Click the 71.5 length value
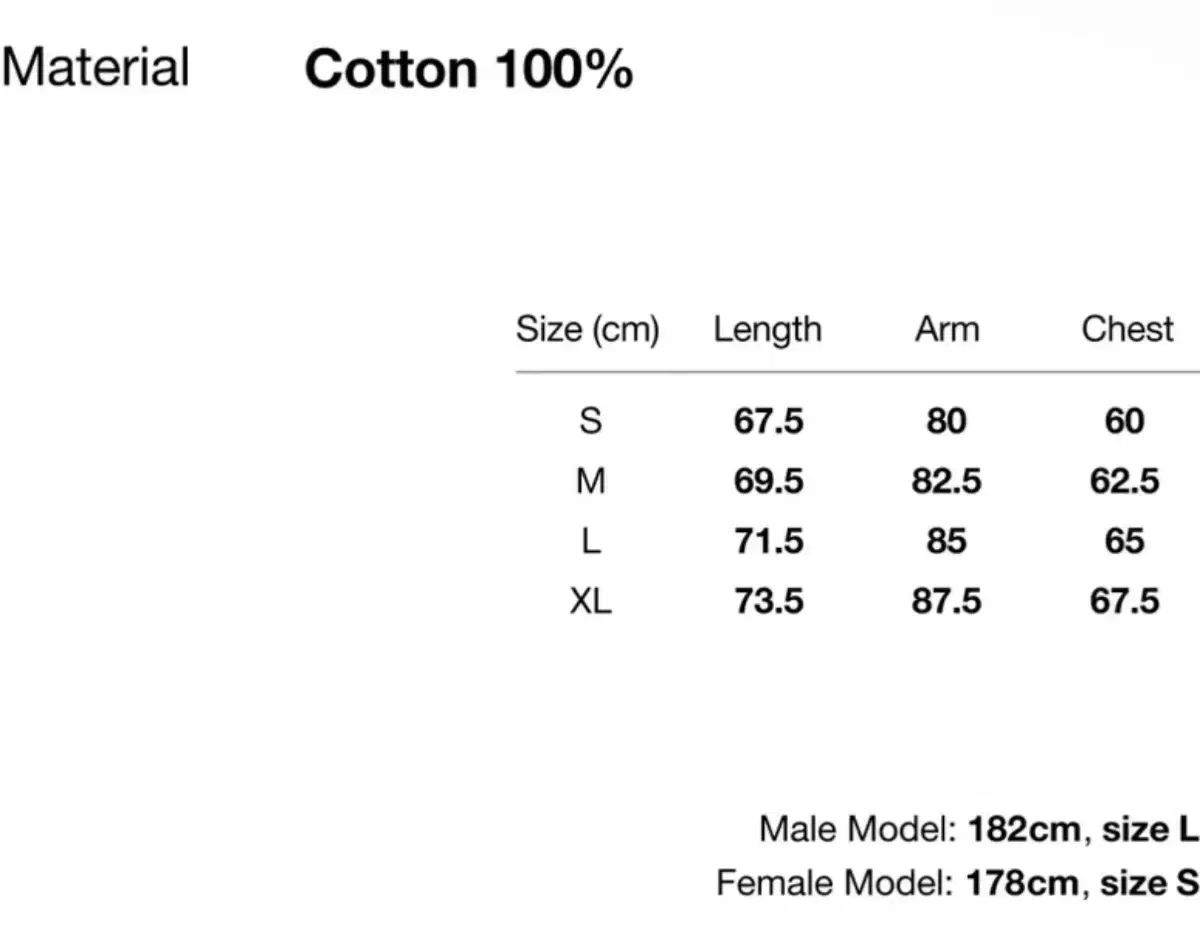The width and height of the screenshot is (1200, 942). coord(768,541)
